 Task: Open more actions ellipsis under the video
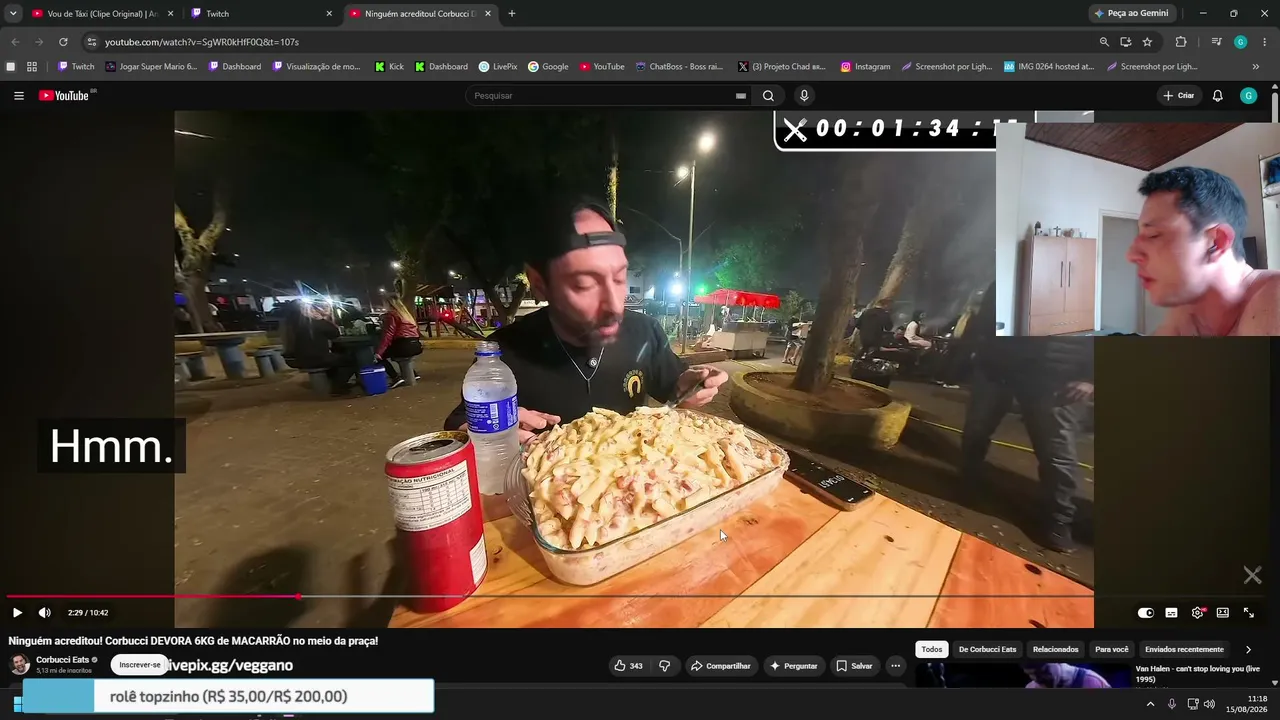(x=896, y=666)
